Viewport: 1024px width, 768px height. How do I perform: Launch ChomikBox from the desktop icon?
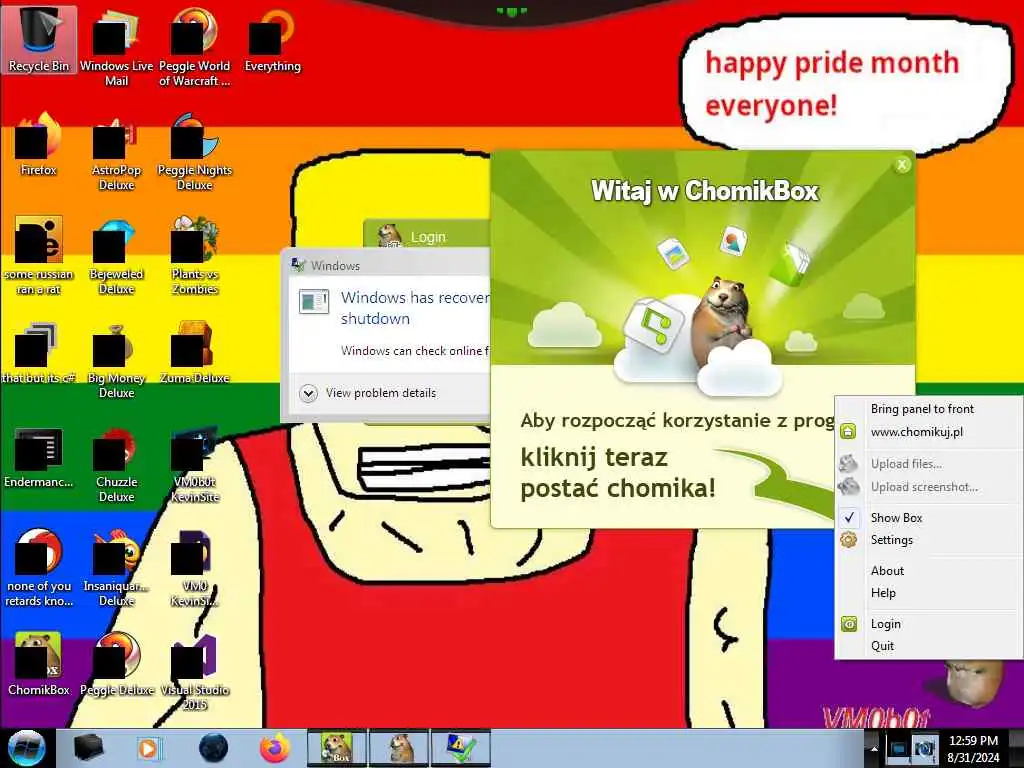click(x=39, y=664)
